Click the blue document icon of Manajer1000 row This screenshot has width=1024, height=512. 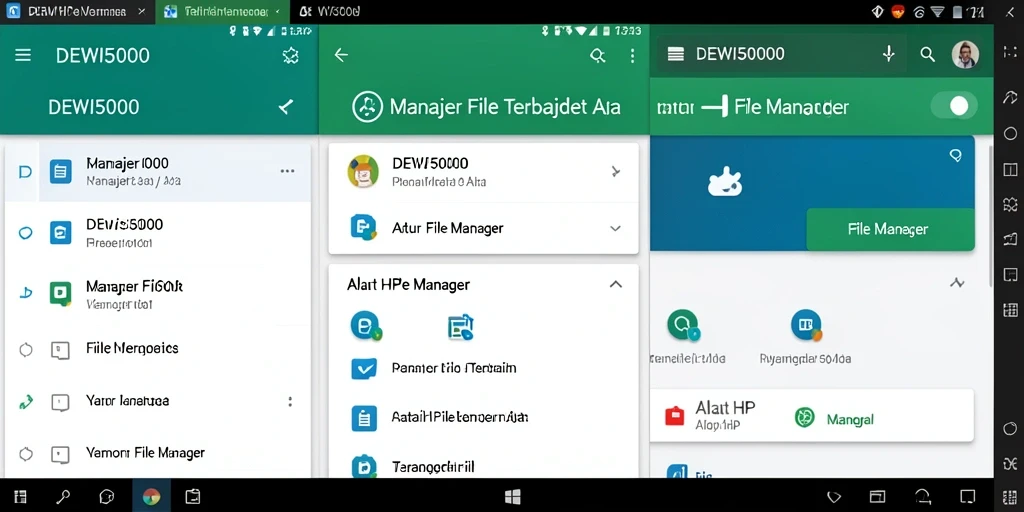coord(61,172)
